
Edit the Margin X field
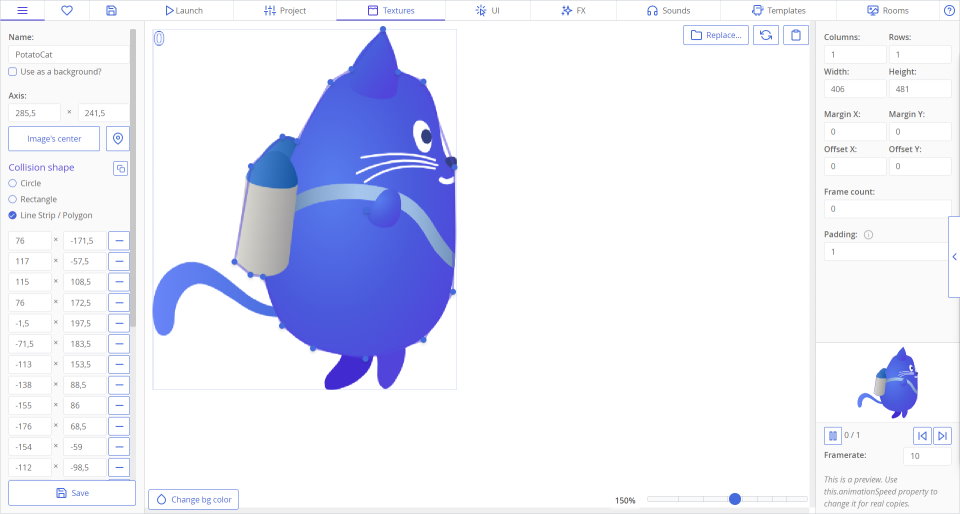(x=855, y=132)
